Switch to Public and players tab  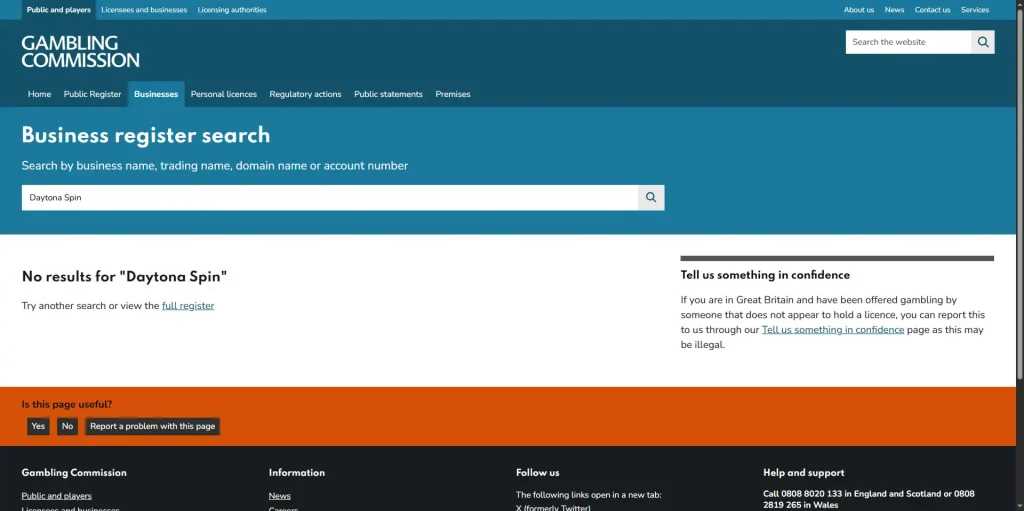point(59,10)
